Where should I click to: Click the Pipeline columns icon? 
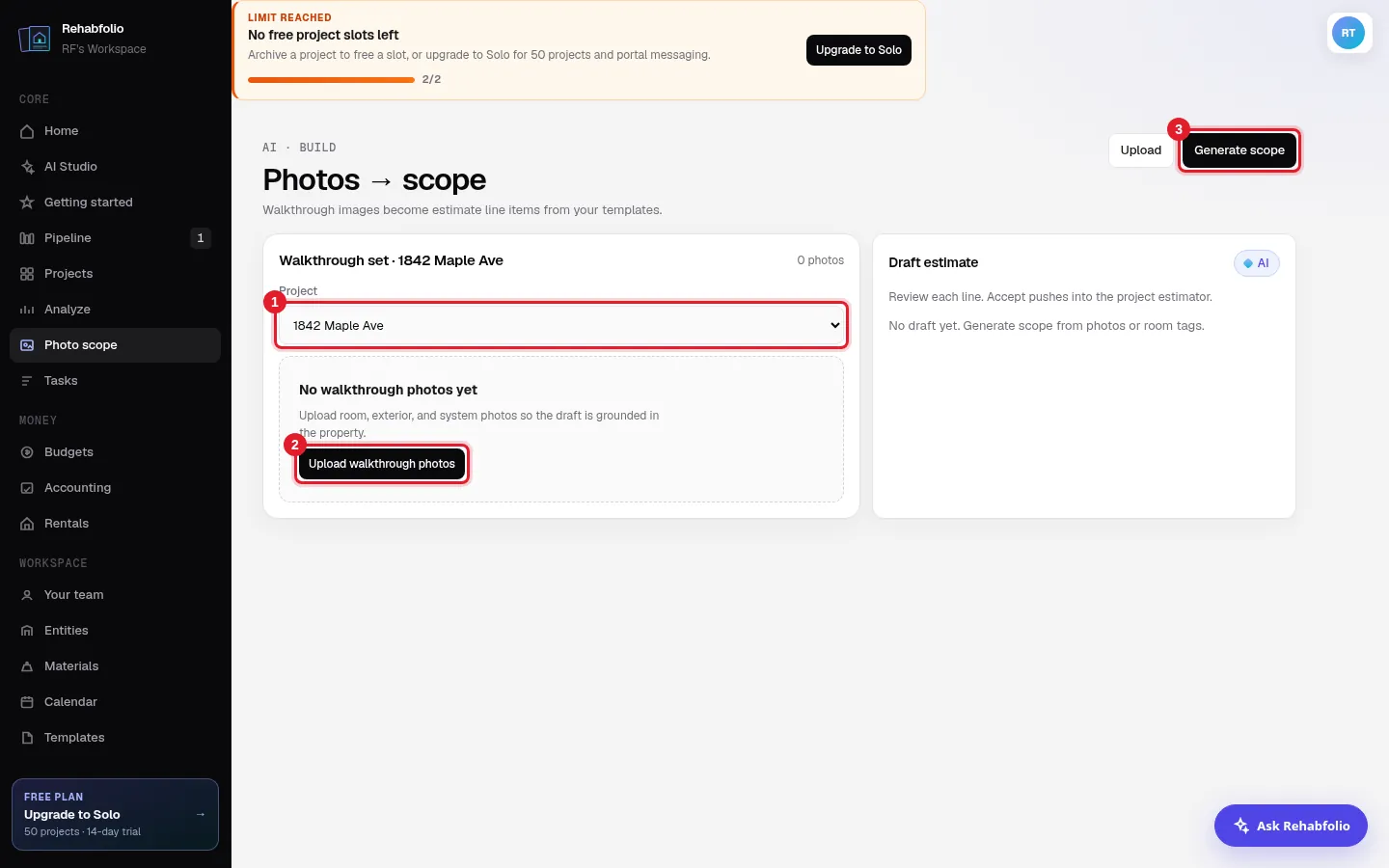(x=27, y=238)
